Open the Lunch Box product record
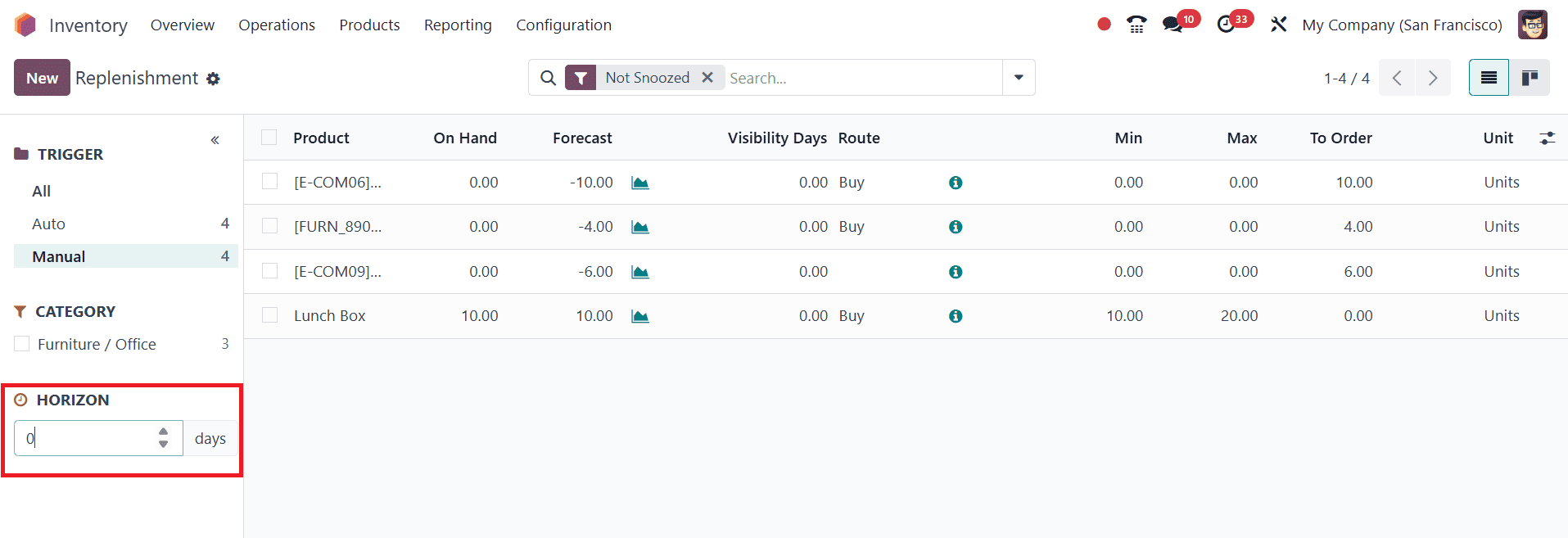Viewport: 1568px width, 538px height. (329, 316)
